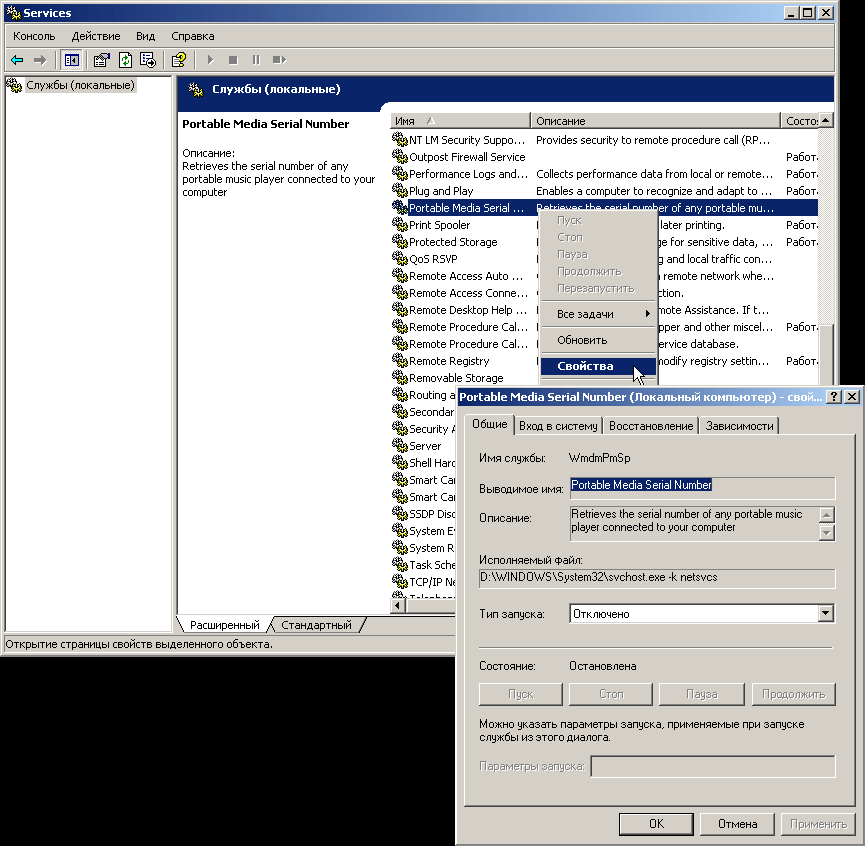This screenshot has height=846, width=865.
Task: Click the Пауза button in dialog
Action: point(701,694)
